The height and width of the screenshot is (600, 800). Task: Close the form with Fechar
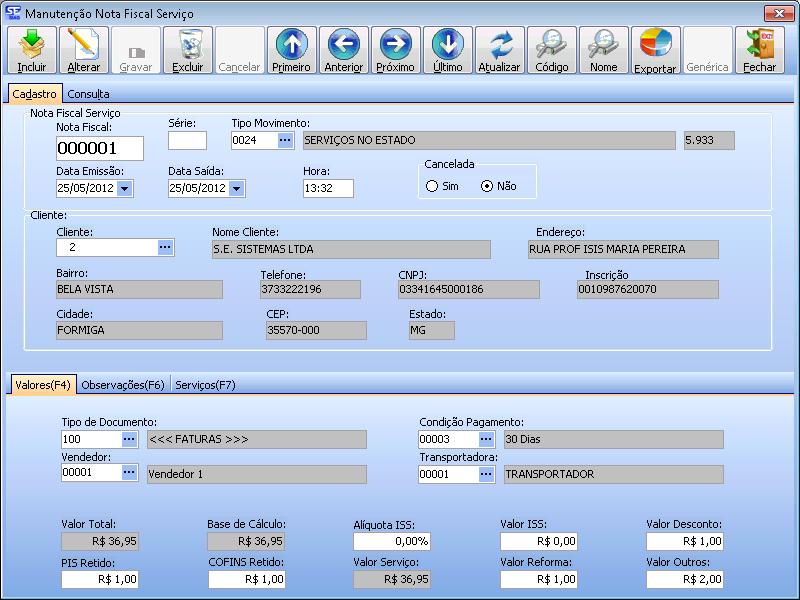[759, 50]
